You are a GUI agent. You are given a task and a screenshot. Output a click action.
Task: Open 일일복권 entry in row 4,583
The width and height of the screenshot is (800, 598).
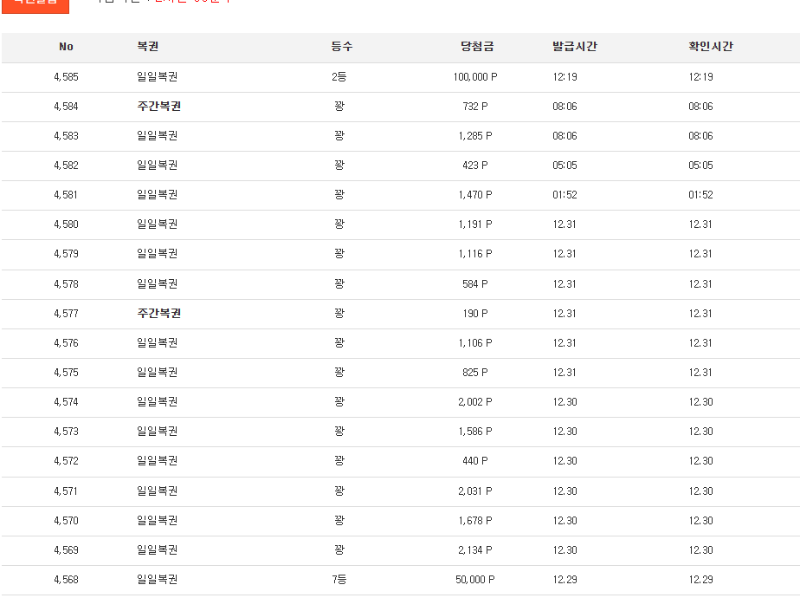[156, 136]
